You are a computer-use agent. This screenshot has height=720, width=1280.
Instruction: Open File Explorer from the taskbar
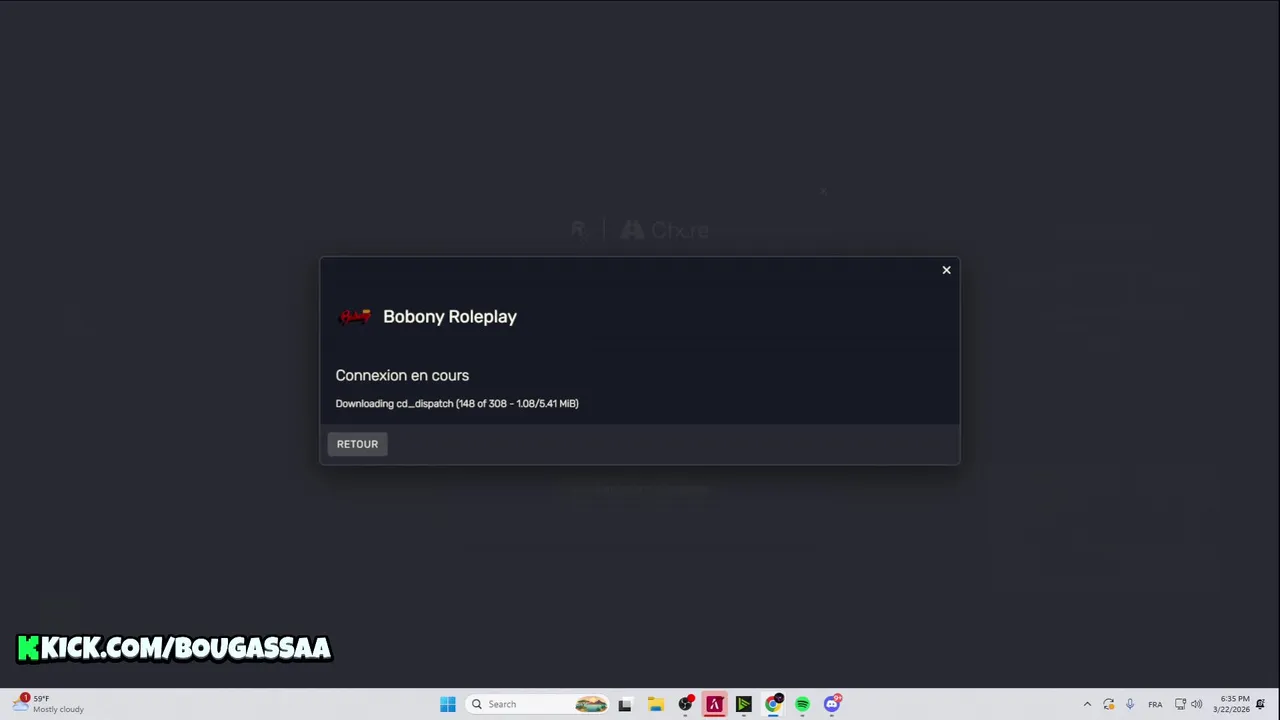[655, 704]
